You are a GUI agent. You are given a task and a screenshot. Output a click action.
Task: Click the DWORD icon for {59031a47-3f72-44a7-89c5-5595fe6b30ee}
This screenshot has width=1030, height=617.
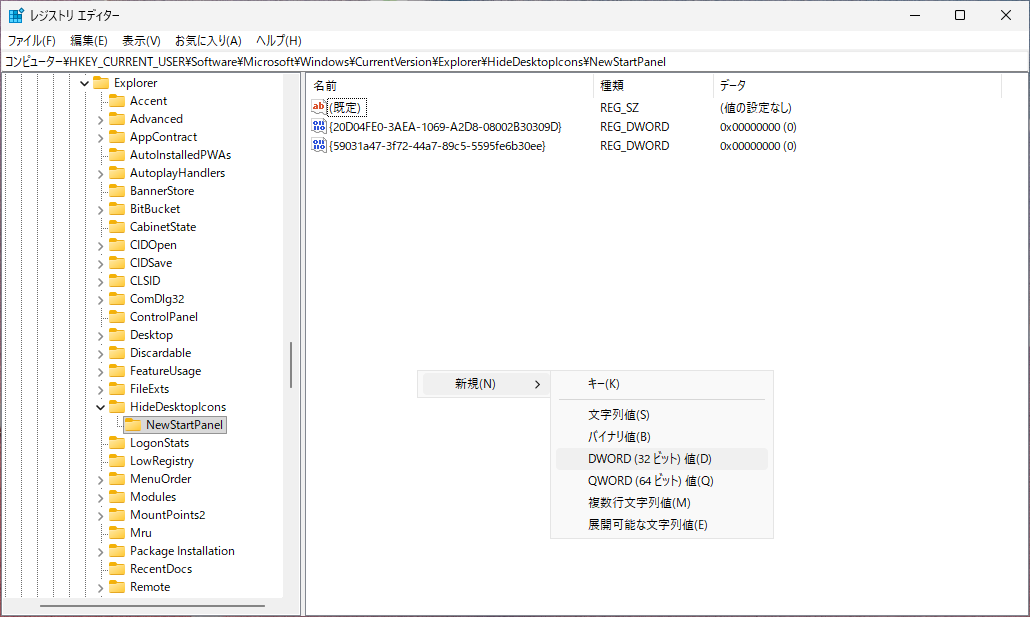(x=319, y=146)
